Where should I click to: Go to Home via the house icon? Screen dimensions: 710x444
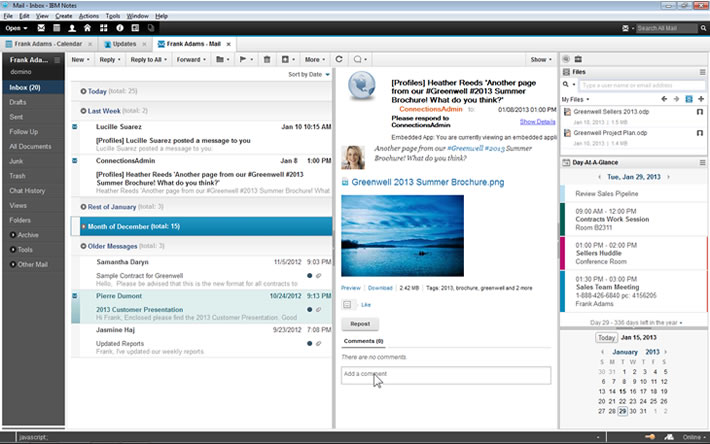[87, 28]
